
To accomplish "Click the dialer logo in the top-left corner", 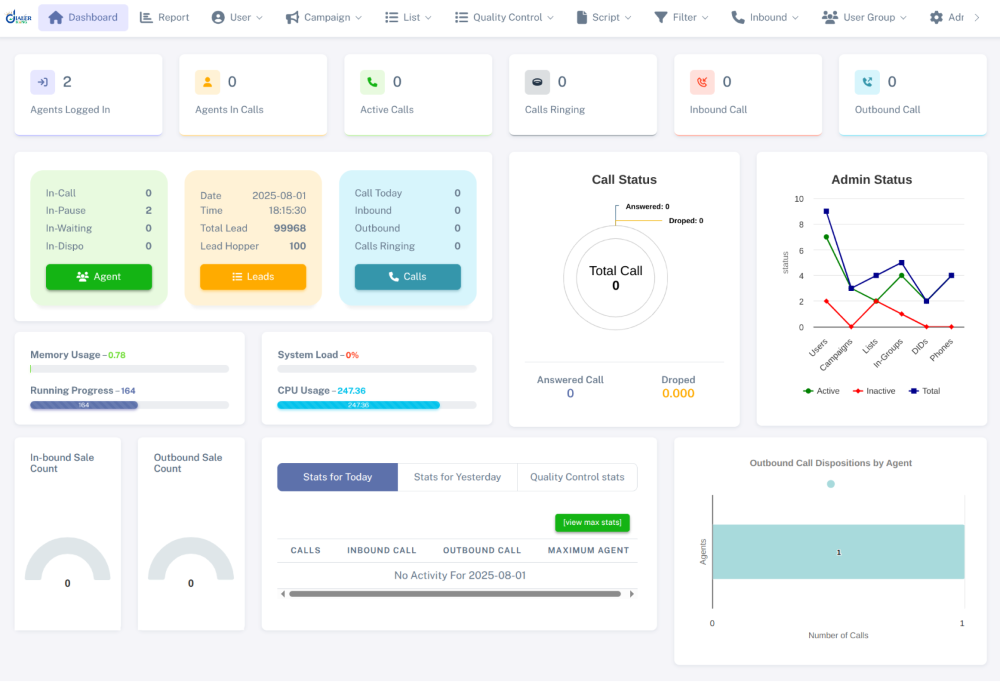I will coord(18,17).
